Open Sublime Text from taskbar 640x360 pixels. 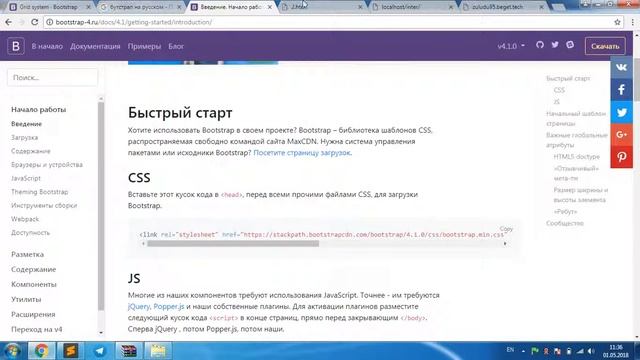pos(71,351)
